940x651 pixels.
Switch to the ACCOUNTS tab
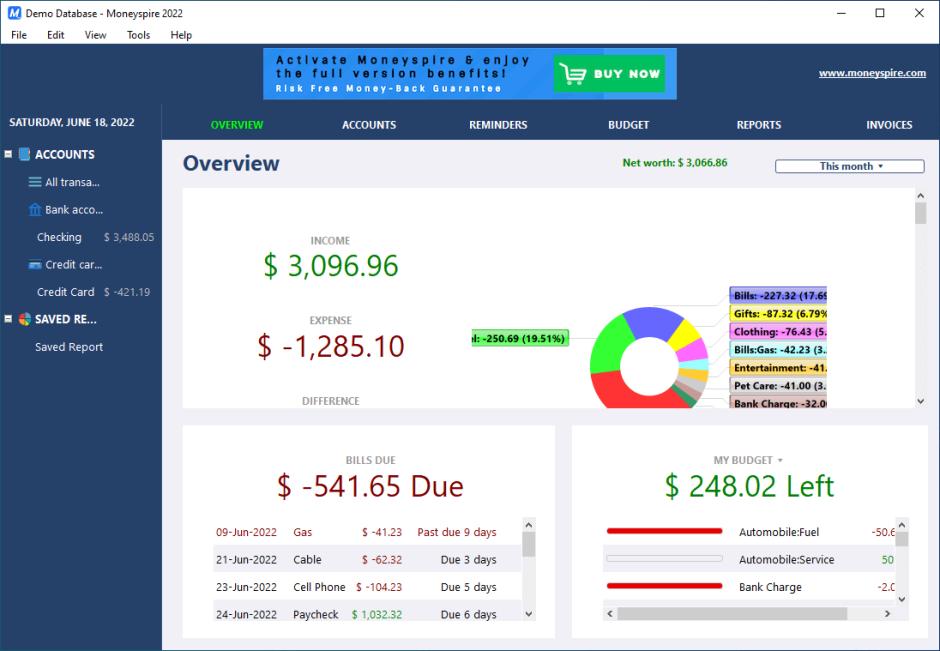point(369,125)
